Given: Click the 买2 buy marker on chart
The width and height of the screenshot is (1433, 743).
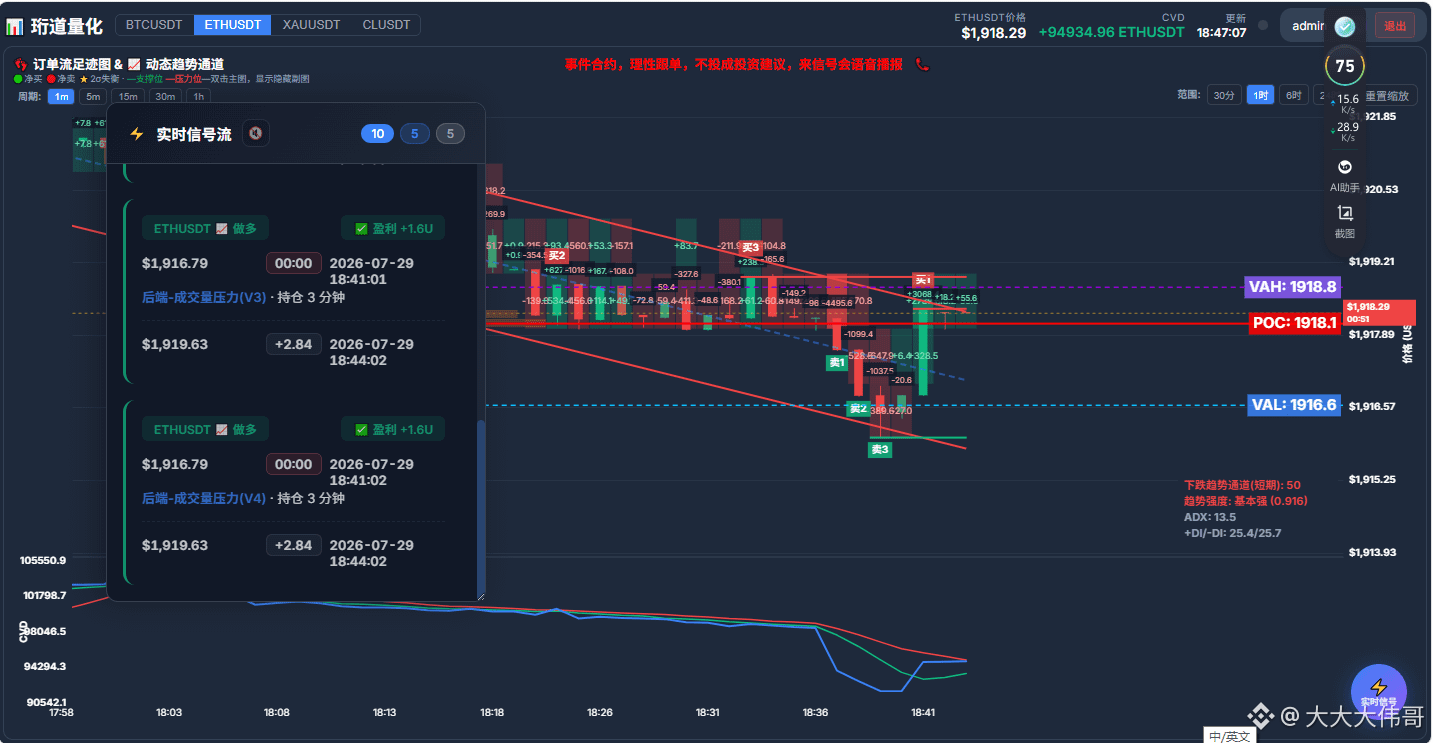Looking at the screenshot, I should 557,256.
